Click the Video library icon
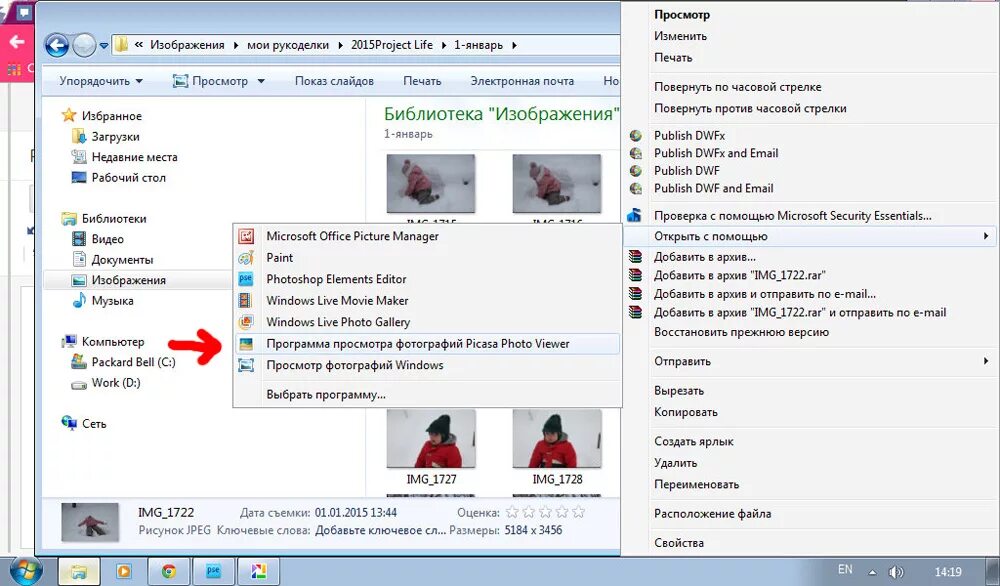 coord(79,239)
